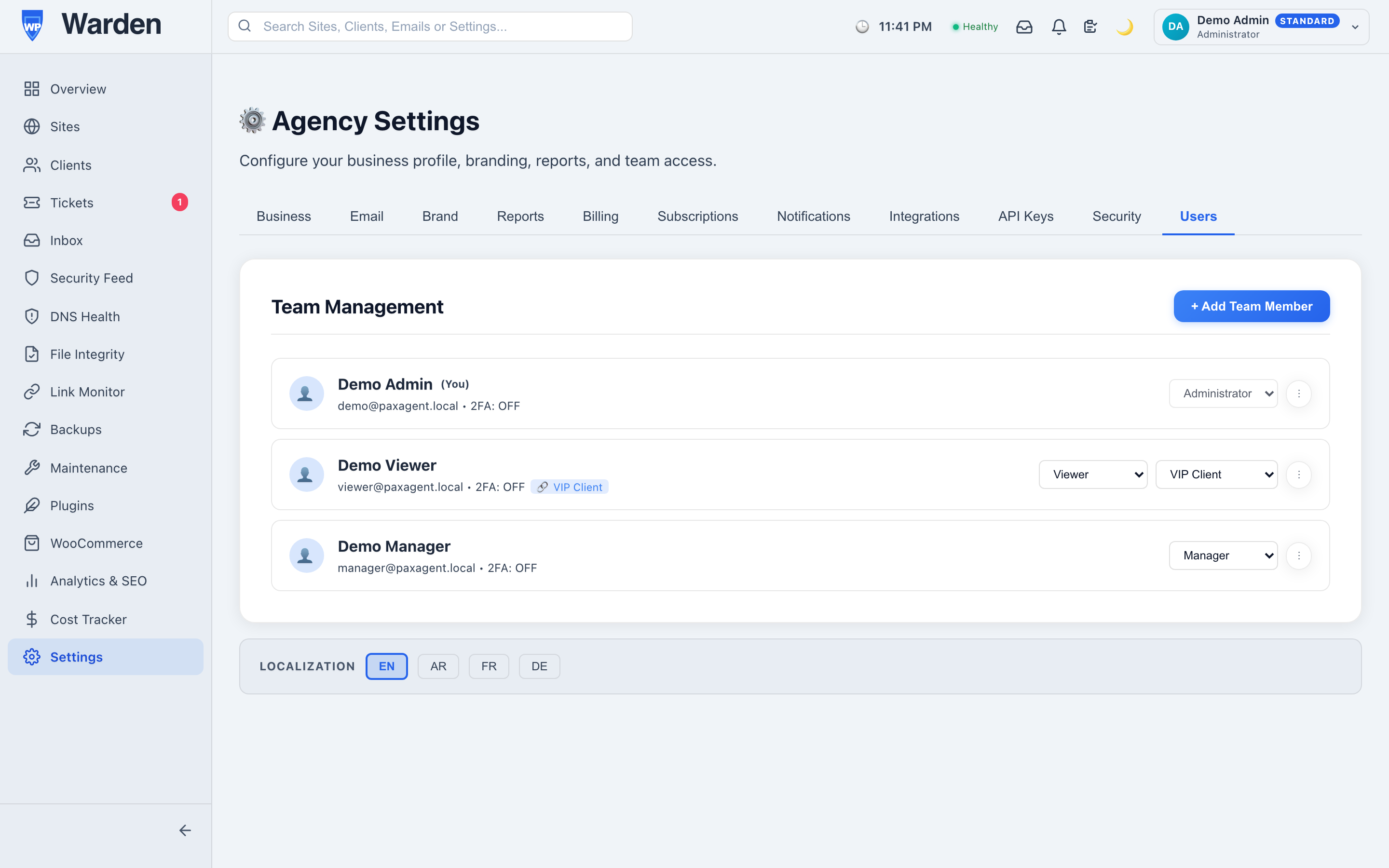Open Demo Manager's Manager role dropdown

pyautogui.click(x=1223, y=556)
